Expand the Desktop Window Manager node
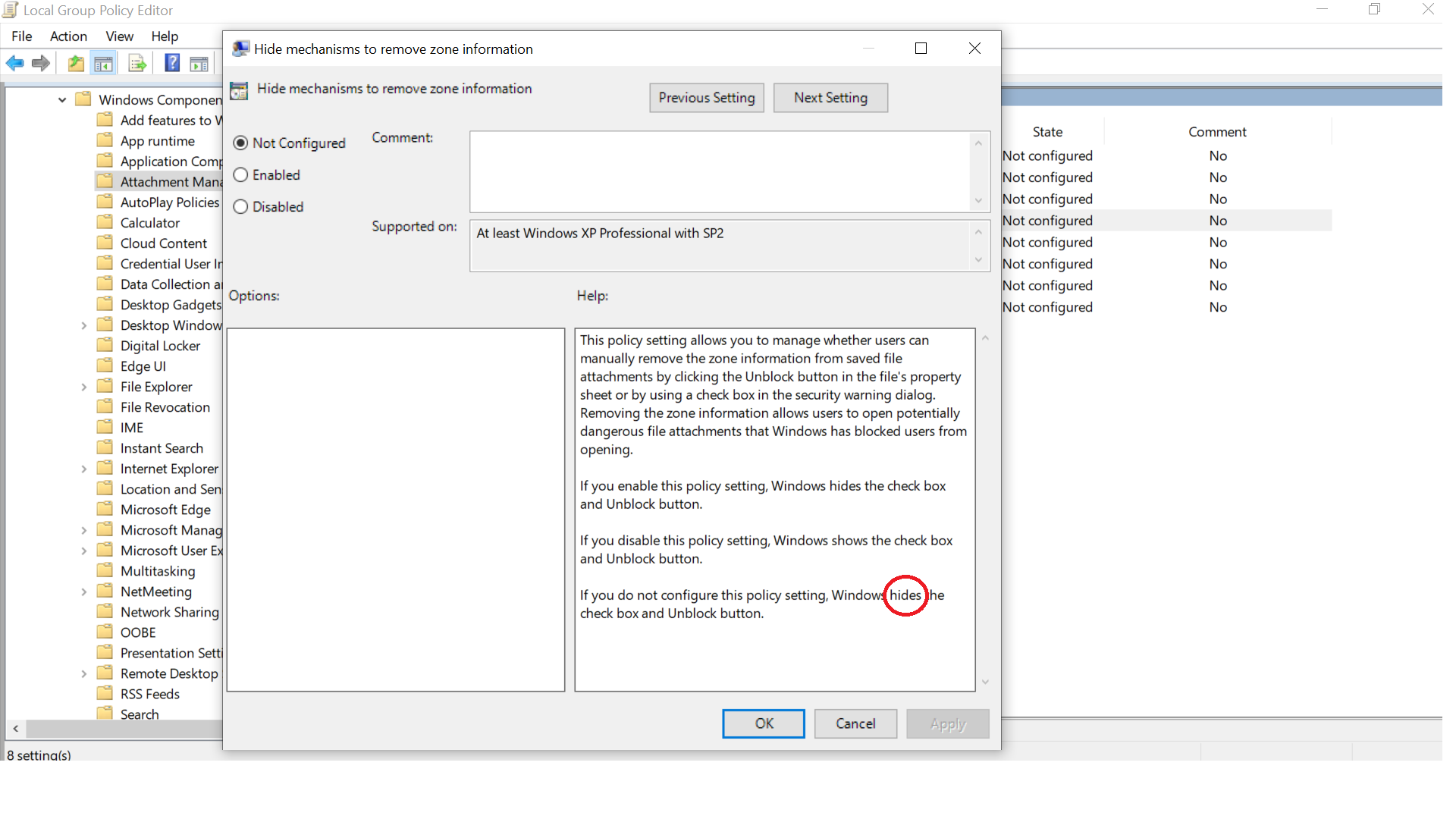Image resolution: width=1456 pixels, height=819 pixels. pyautogui.click(x=84, y=325)
